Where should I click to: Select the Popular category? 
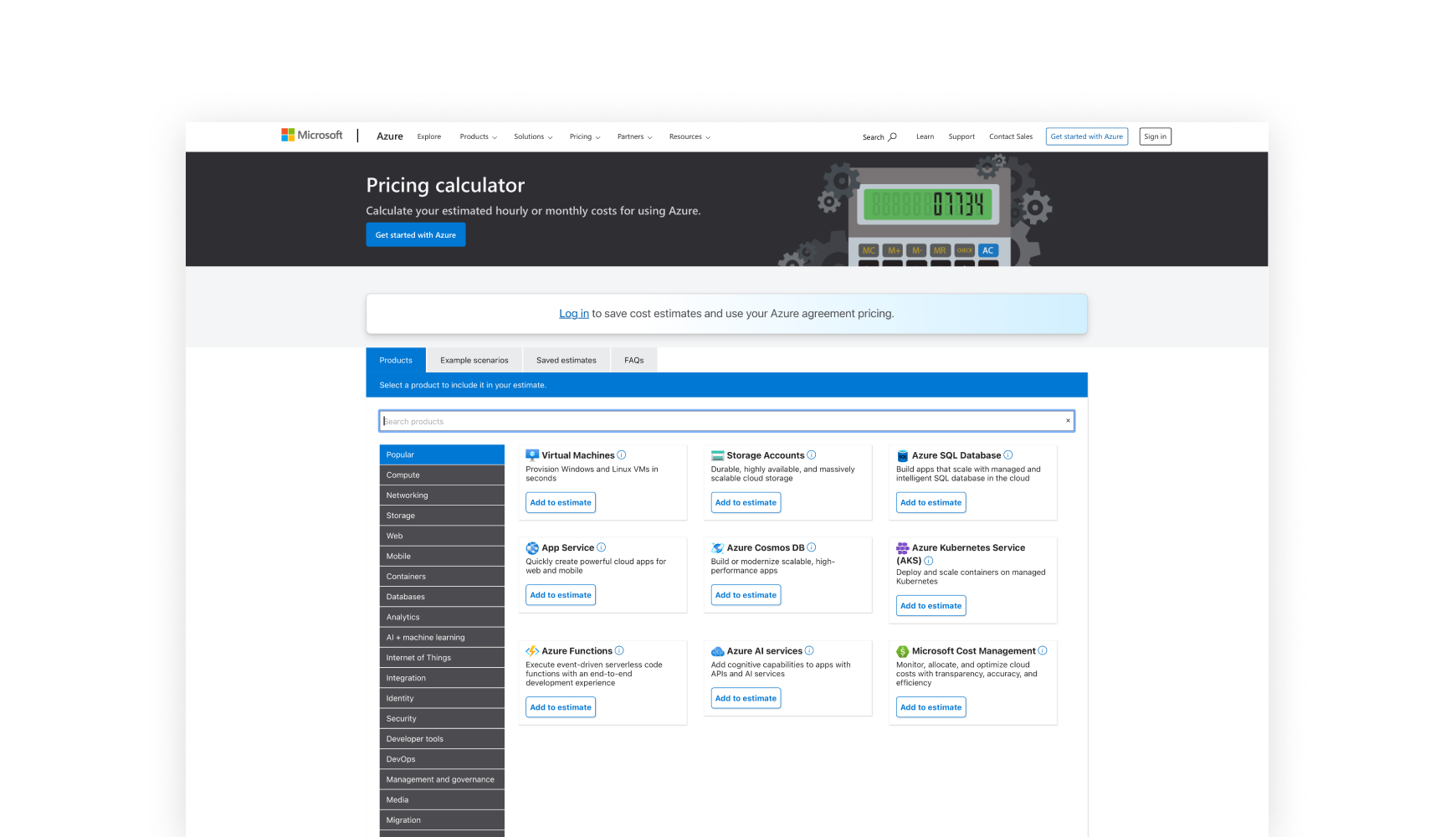(442, 454)
